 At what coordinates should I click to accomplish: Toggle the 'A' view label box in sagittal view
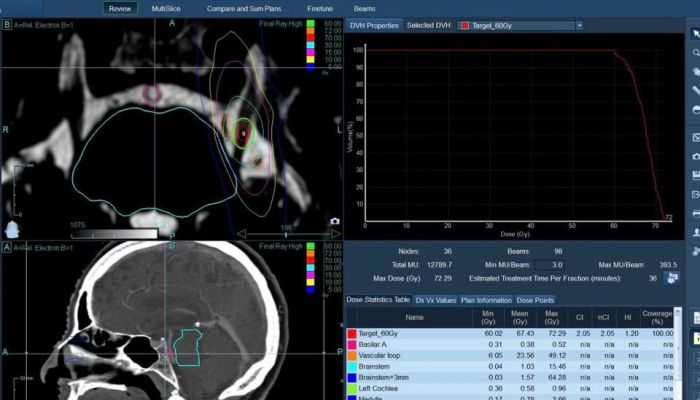click(x=8, y=246)
